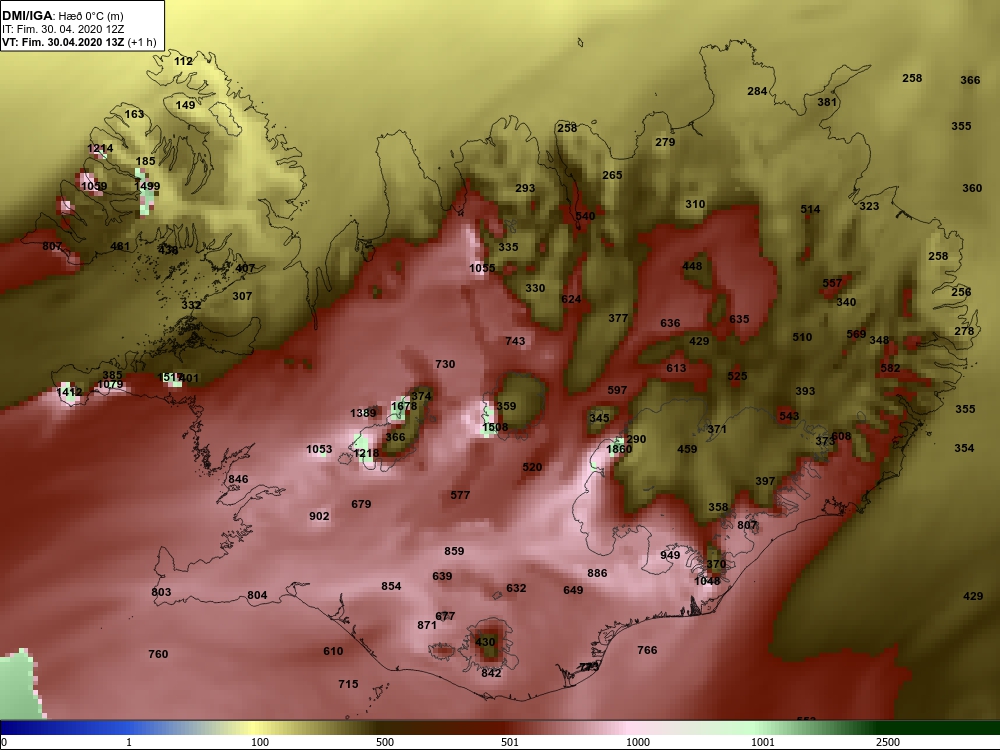Viewport: 1000px width, 750px height.
Task: Click the 149 height value
Action: (185, 105)
